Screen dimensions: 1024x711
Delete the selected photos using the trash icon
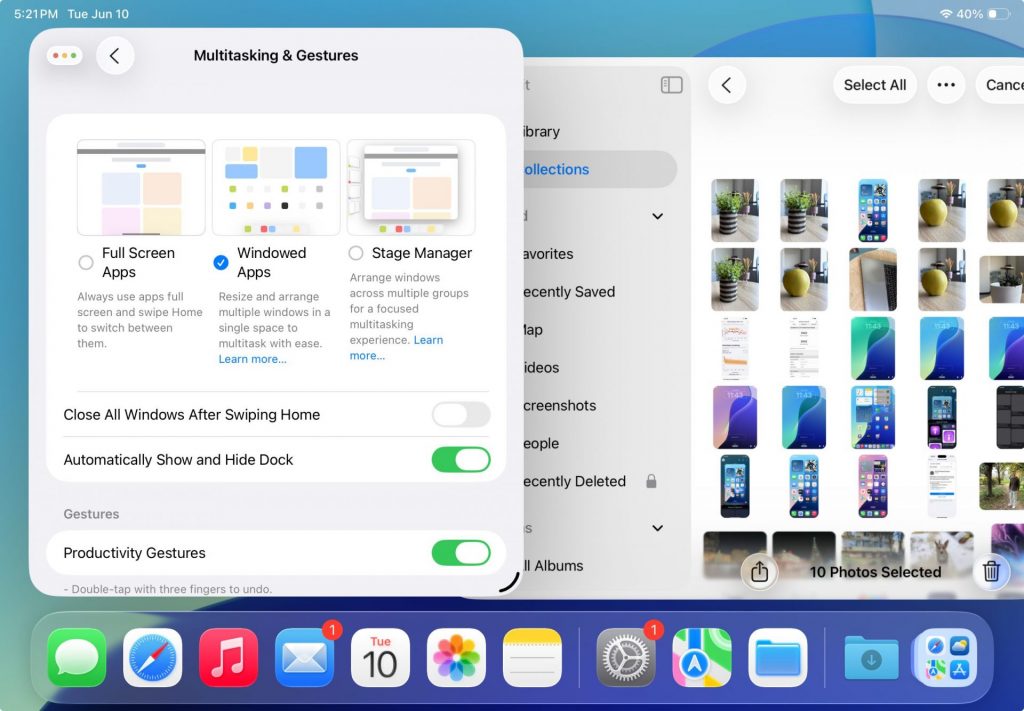click(x=992, y=572)
